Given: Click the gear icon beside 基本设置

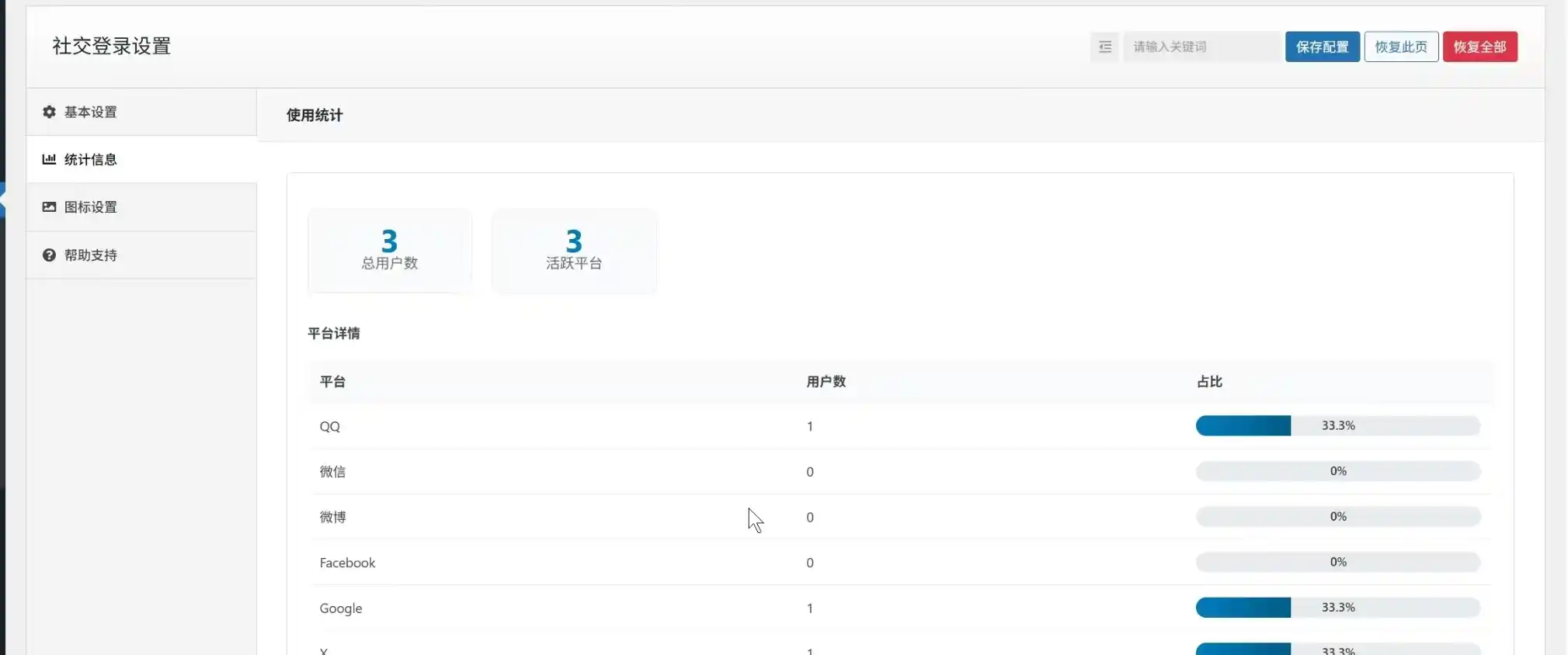Looking at the screenshot, I should [49, 112].
